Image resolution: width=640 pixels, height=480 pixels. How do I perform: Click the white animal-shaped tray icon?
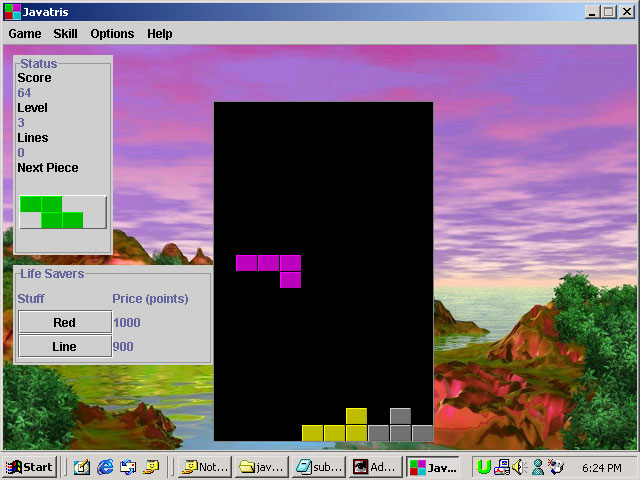(x=556, y=467)
